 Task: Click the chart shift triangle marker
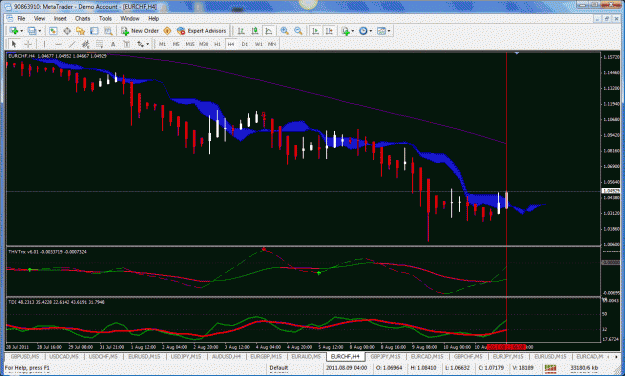click(517, 53)
